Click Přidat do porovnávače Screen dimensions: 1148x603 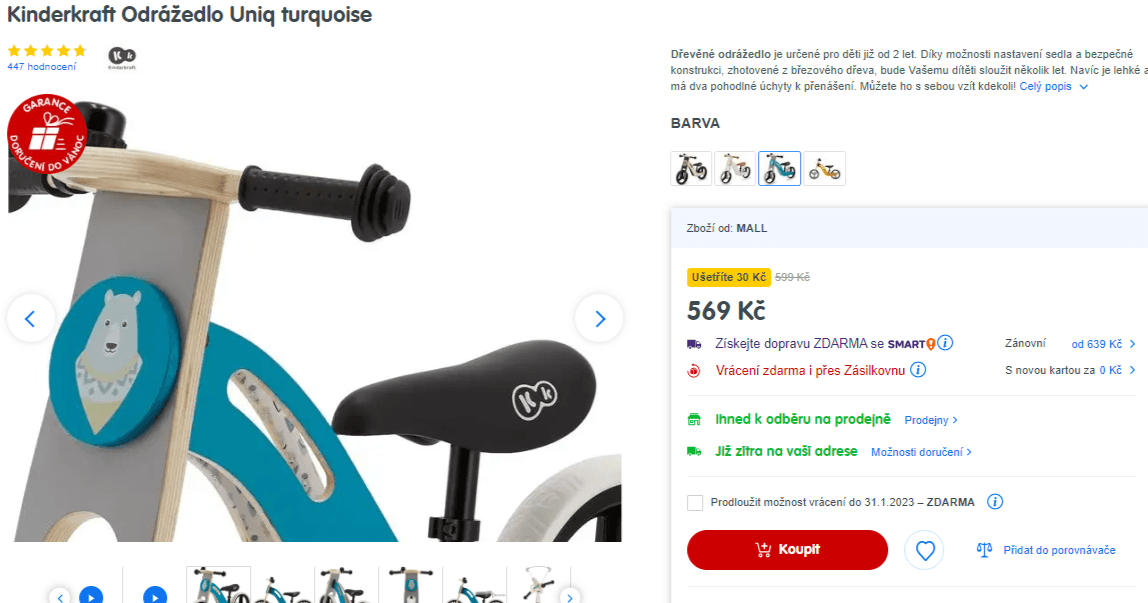(1046, 550)
